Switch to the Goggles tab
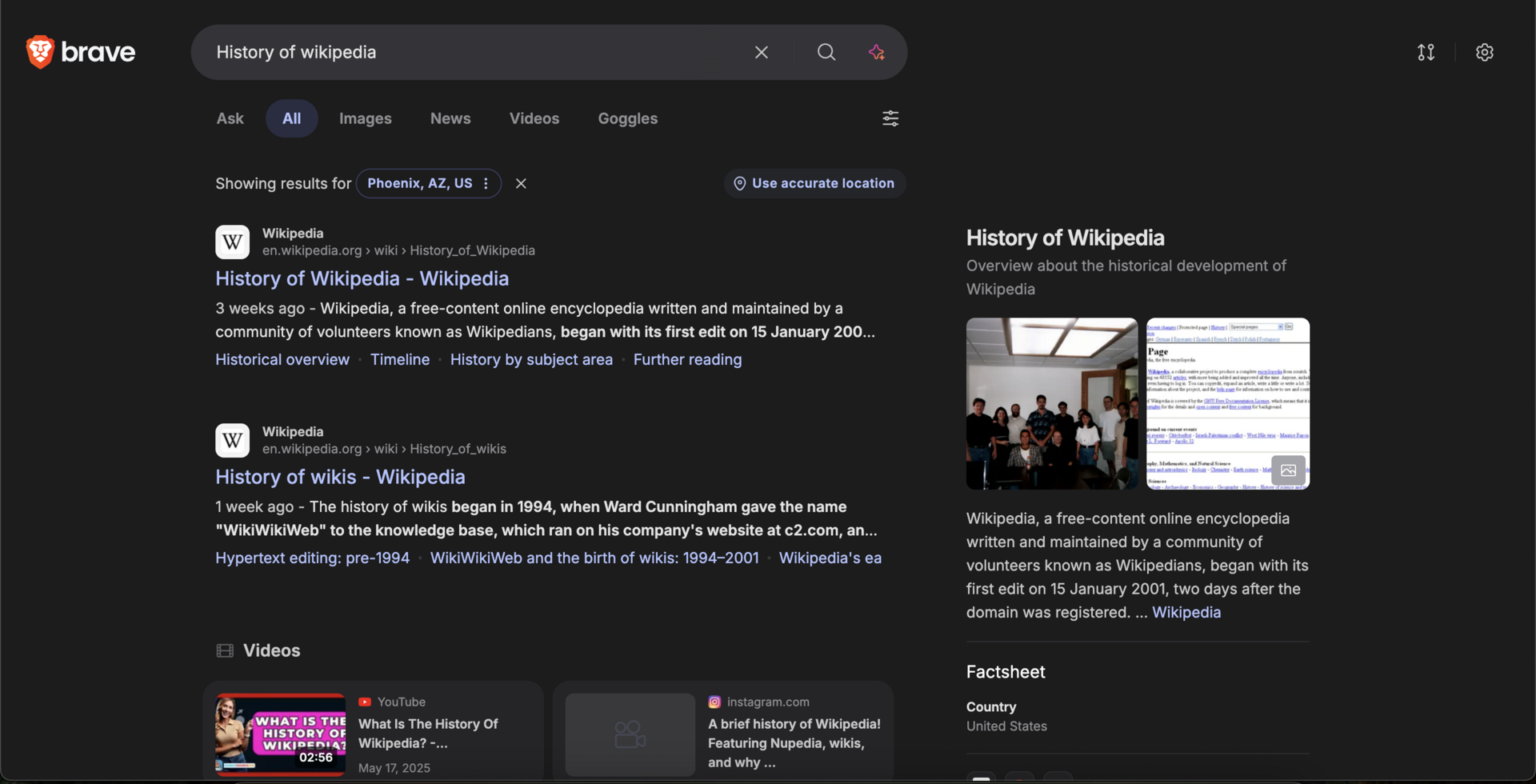The height and width of the screenshot is (784, 1536). (x=628, y=118)
